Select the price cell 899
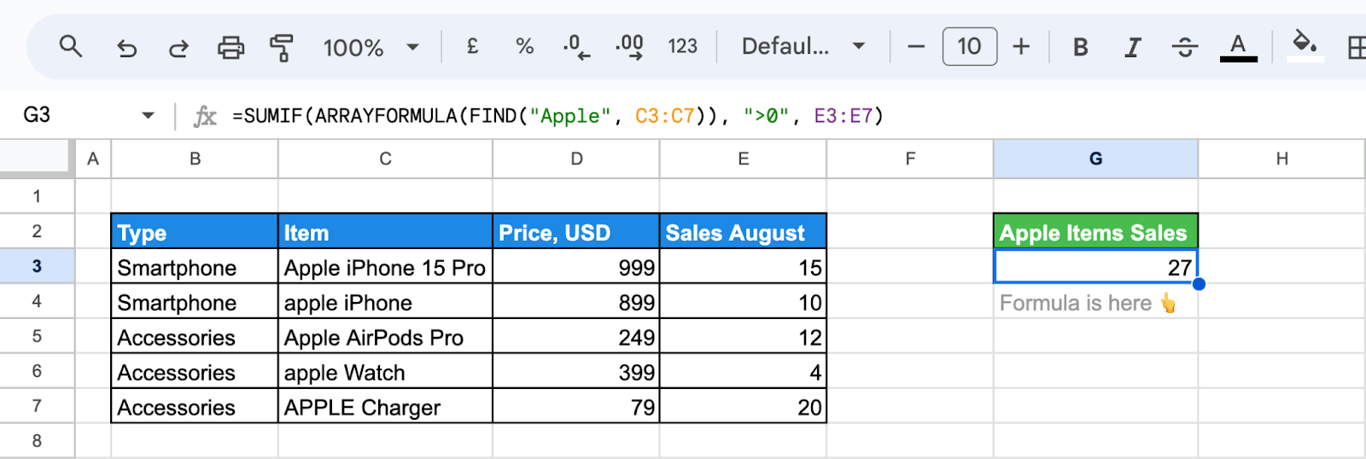1366x459 pixels. click(x=576, y=302)
